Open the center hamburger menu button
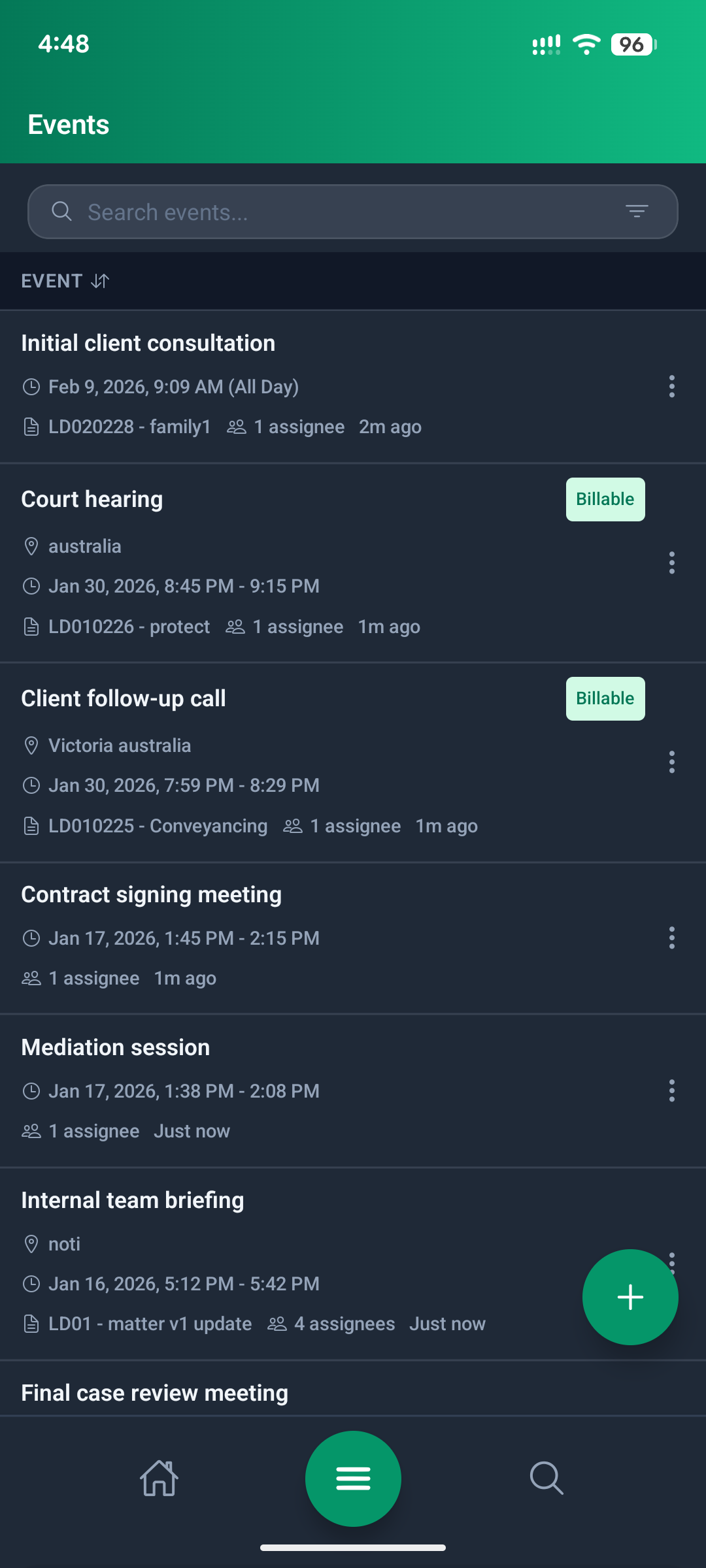706x1568 pixels. 353,1478
